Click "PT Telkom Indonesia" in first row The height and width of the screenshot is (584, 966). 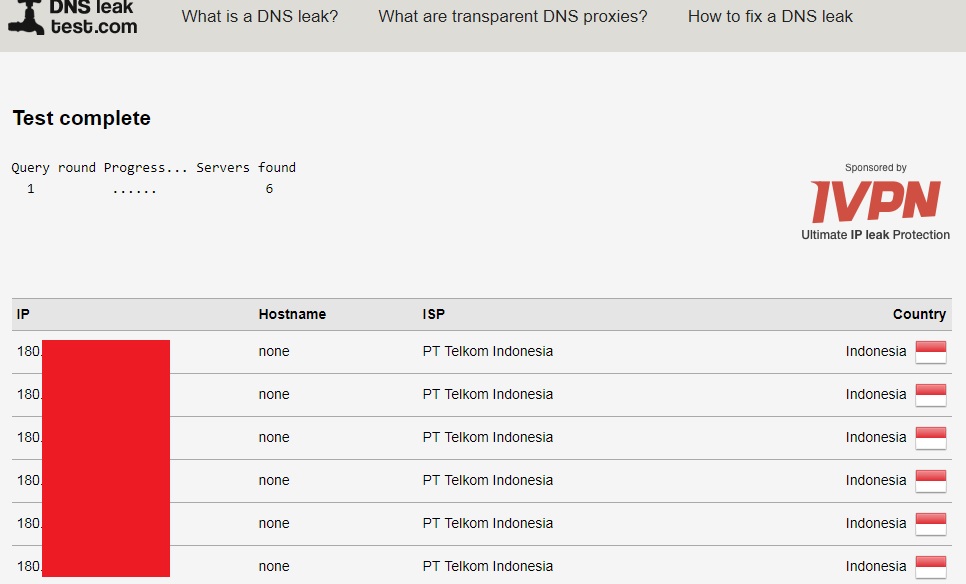pos(488,352)
